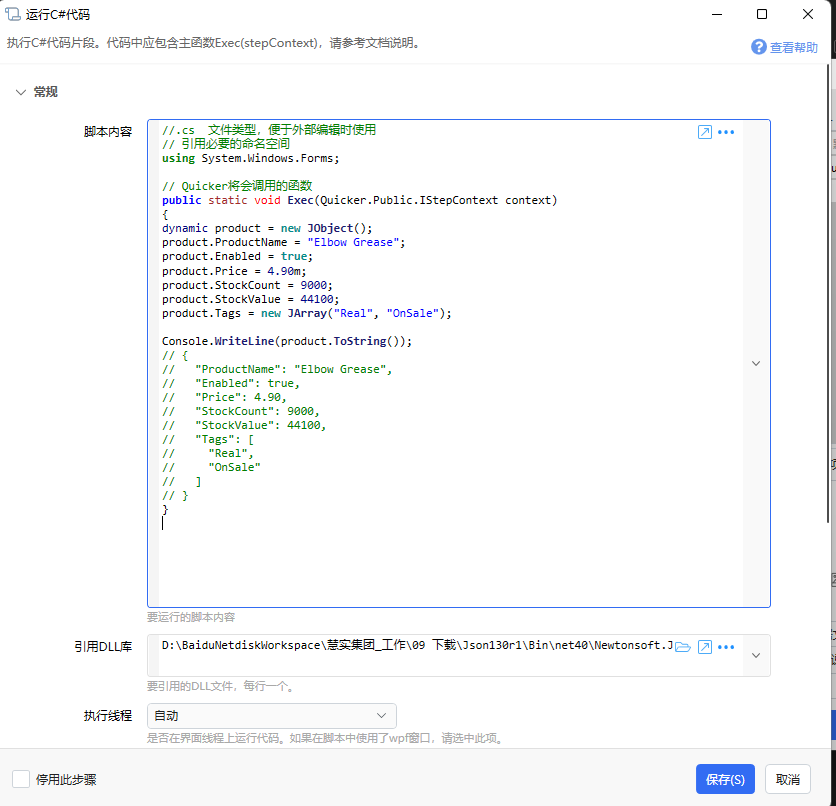Click the vertical scrollbar of the dialog
This screenshot has width=836, height=806.
coord(828,293)
